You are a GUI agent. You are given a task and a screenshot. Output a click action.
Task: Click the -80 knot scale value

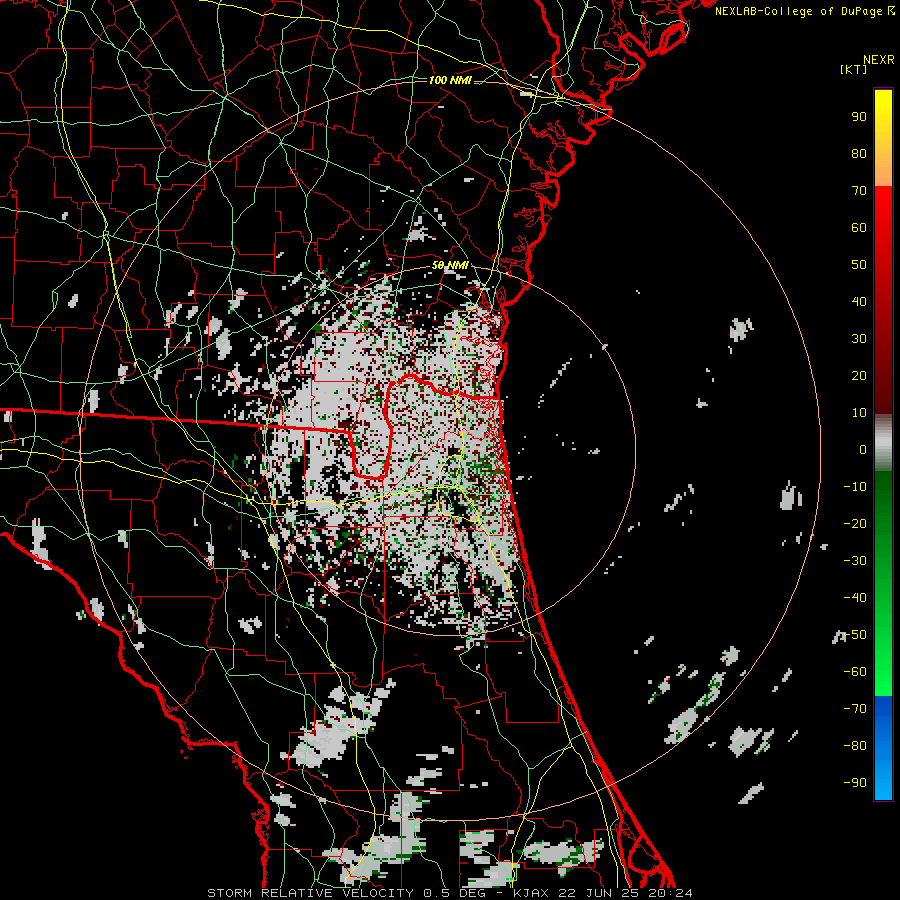tap(855, 746)
